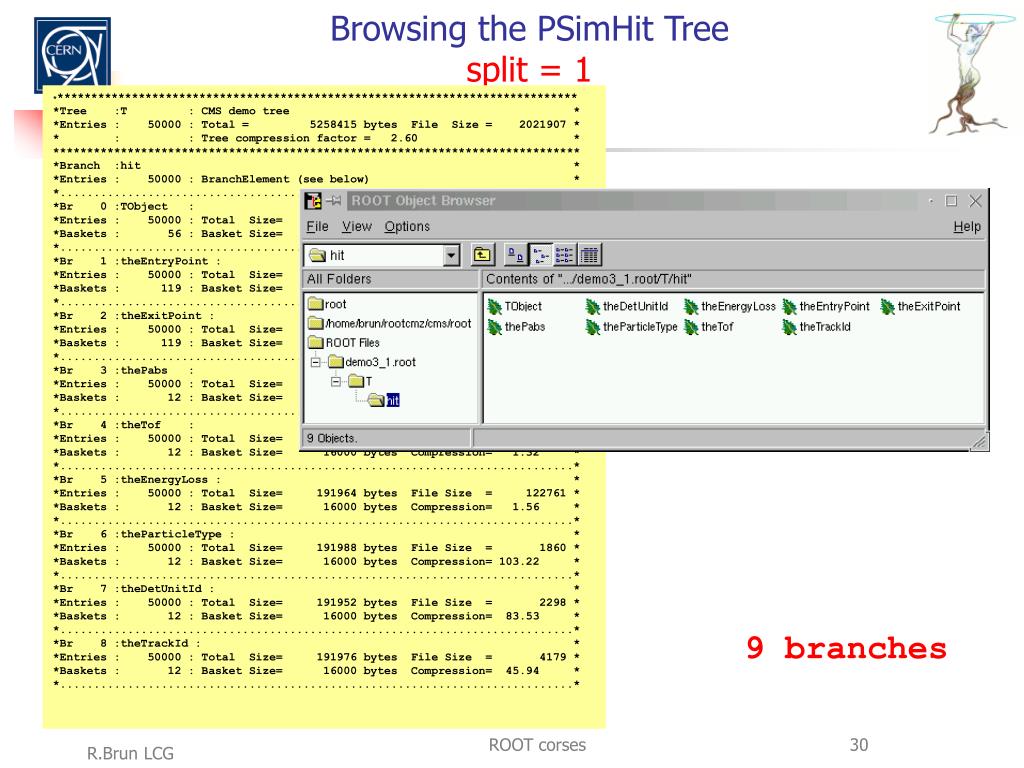
Task: Click the CERN logo on slide
Action: [72, 55]
